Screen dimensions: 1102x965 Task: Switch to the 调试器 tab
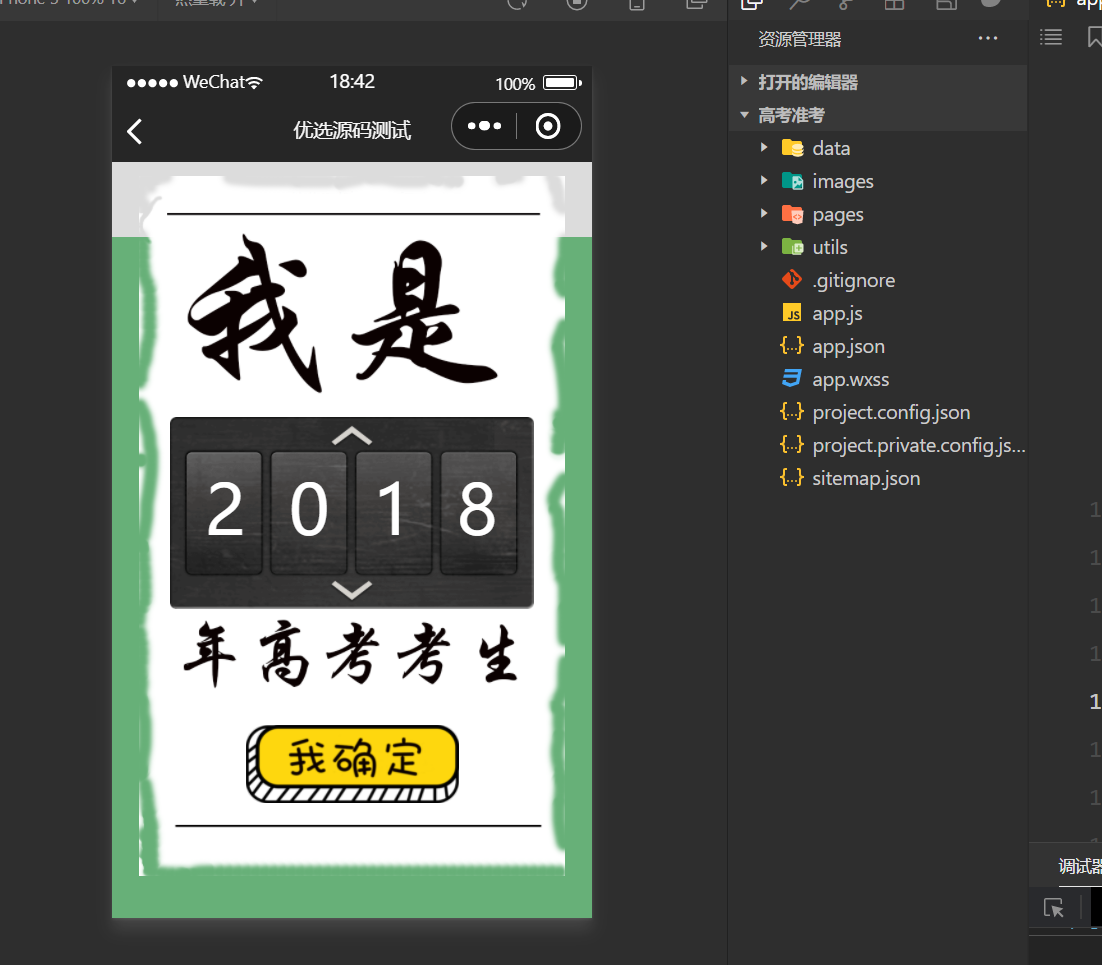1080,866
